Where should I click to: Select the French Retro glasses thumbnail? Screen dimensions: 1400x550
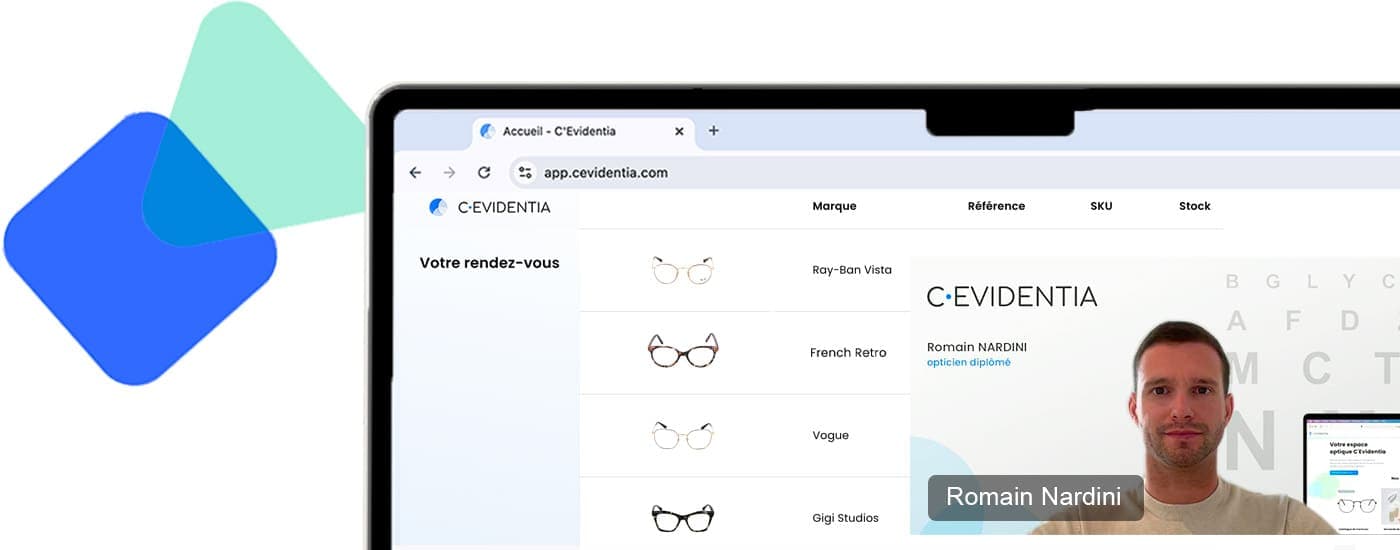pyautogui.click(x=683, y=351)
